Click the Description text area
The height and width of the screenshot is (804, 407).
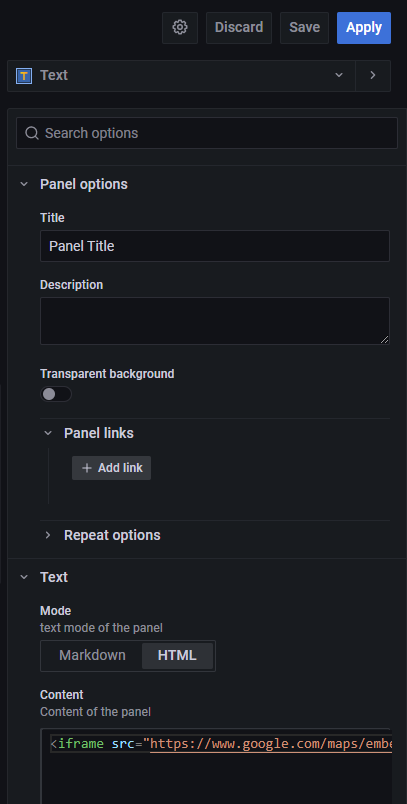[215, 321]
